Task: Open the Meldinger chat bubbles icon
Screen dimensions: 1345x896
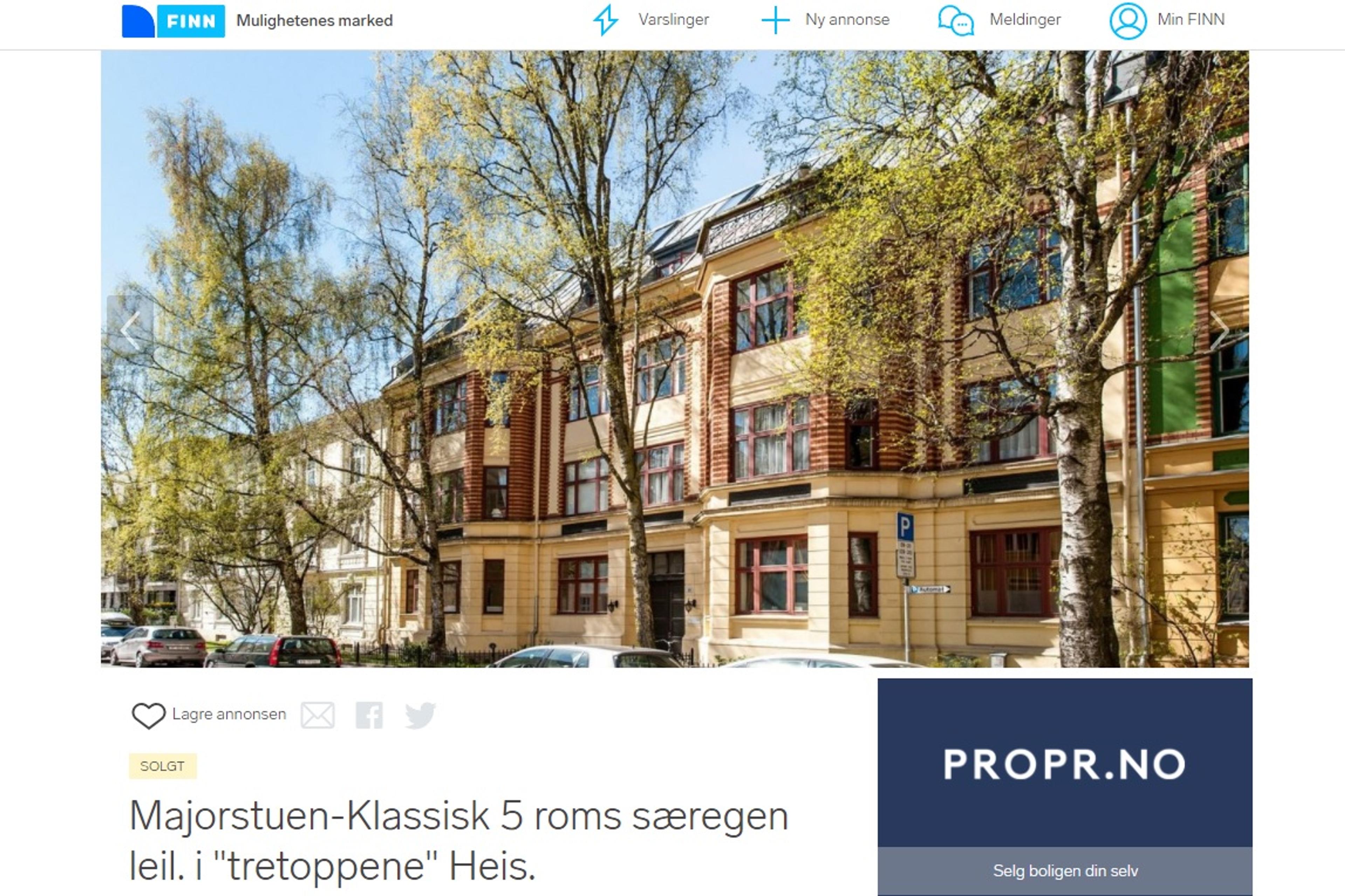Action: click(x=956, y=21)
